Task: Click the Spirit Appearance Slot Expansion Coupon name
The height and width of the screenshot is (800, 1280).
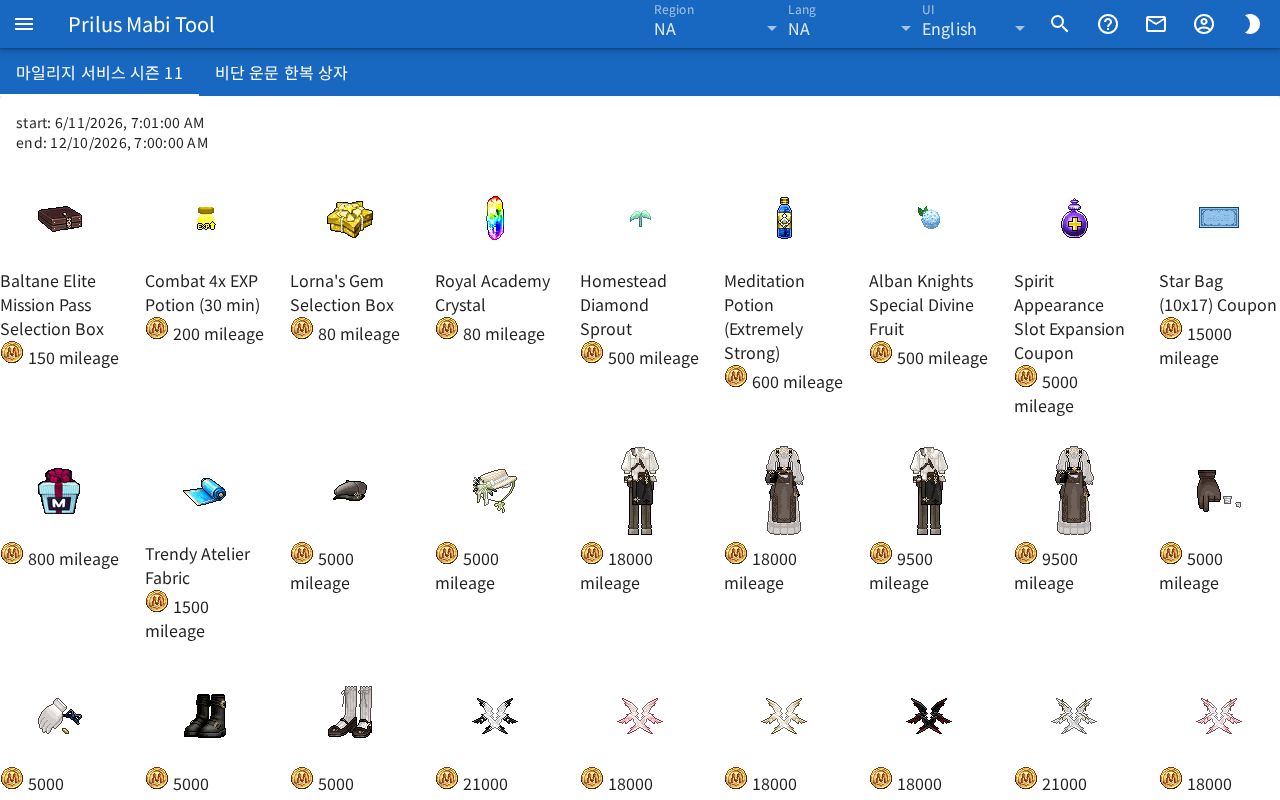Action: pos(1069,317)
